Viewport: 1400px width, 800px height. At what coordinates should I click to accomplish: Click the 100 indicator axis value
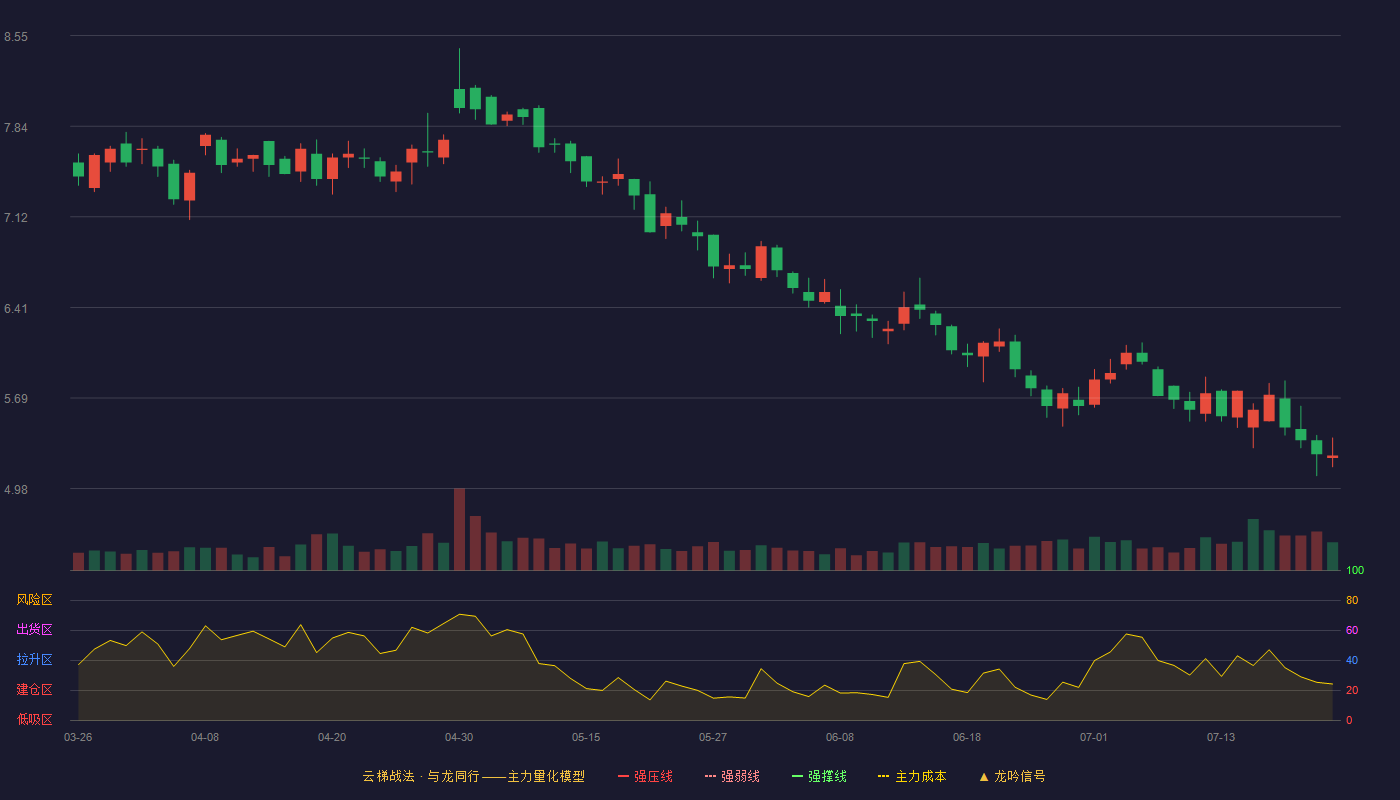(x=1355, y=571)
